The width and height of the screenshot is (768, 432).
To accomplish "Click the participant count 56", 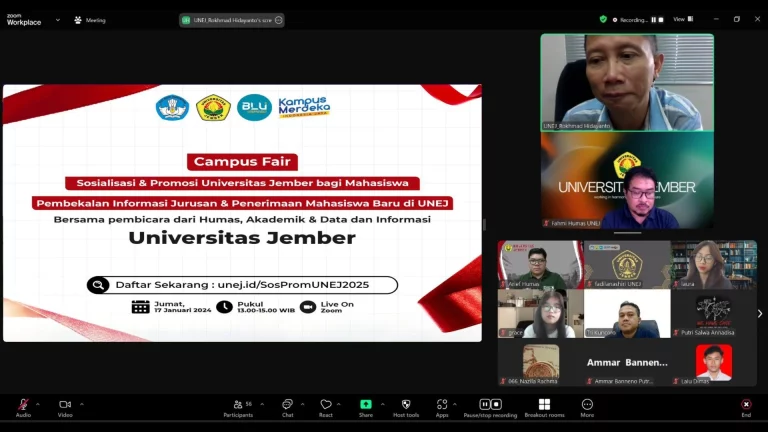I will pyautogui.click(x=249, y=404).
